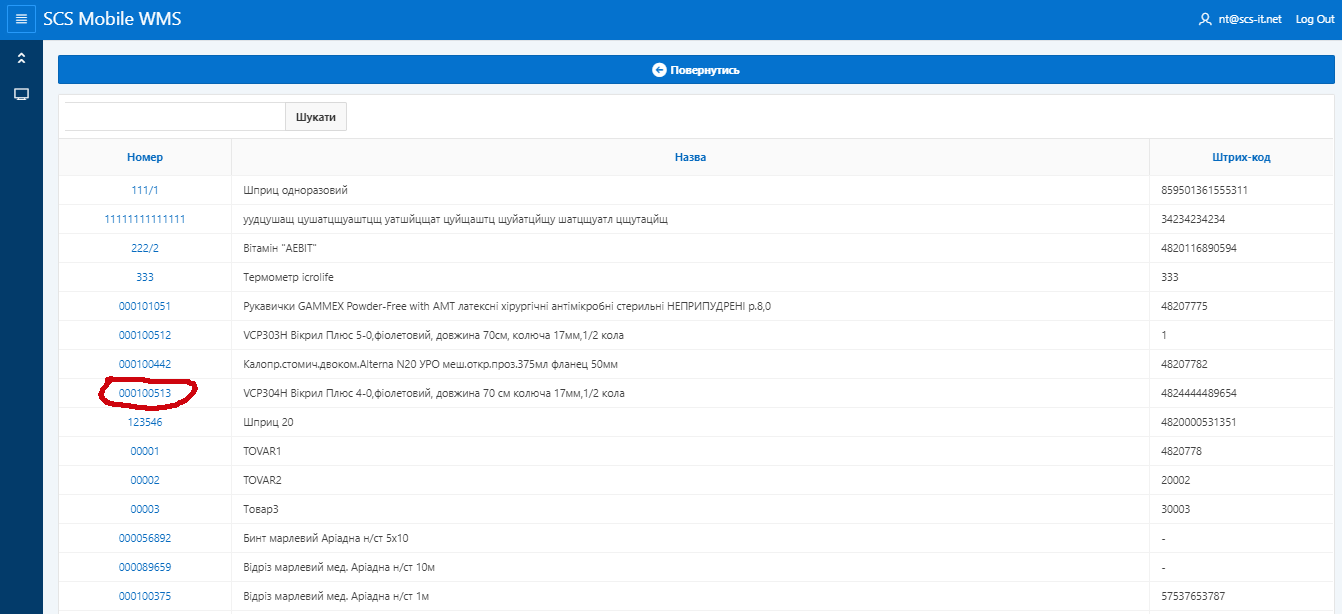Screen dimensions: 1342x614
Task: Select the name Шприц одноразовий
Action: [x=296, y=190]
